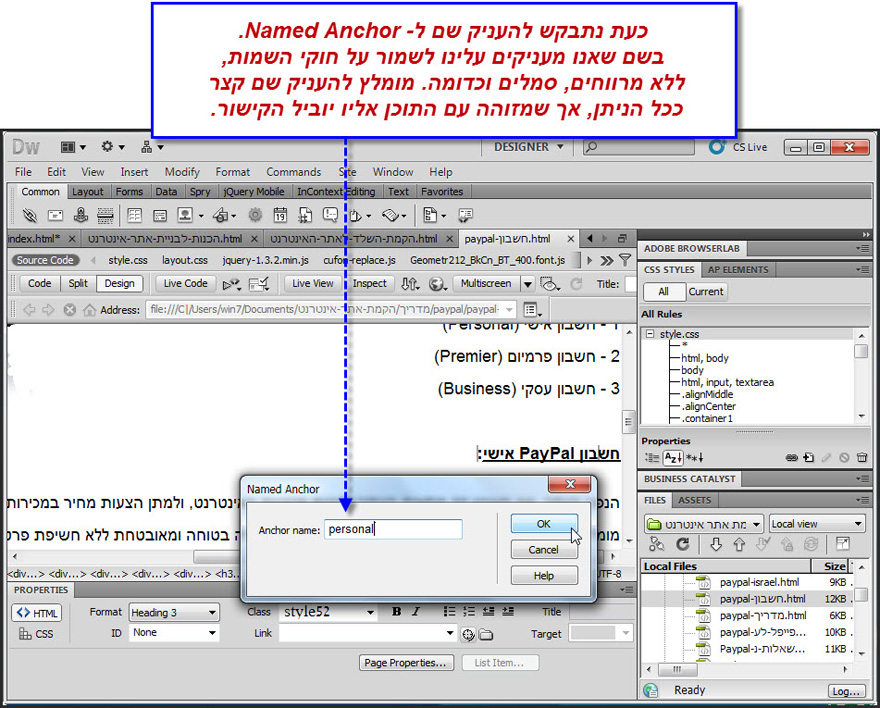Switch to AP ELEMENTS panel tab
This screenshot has width=880, height=708.
(x=738, y=270)
